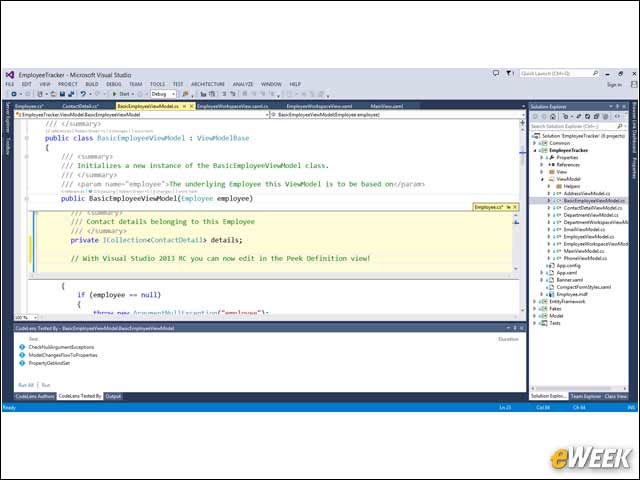Click the Save toolbar icon

click(62, 94)
